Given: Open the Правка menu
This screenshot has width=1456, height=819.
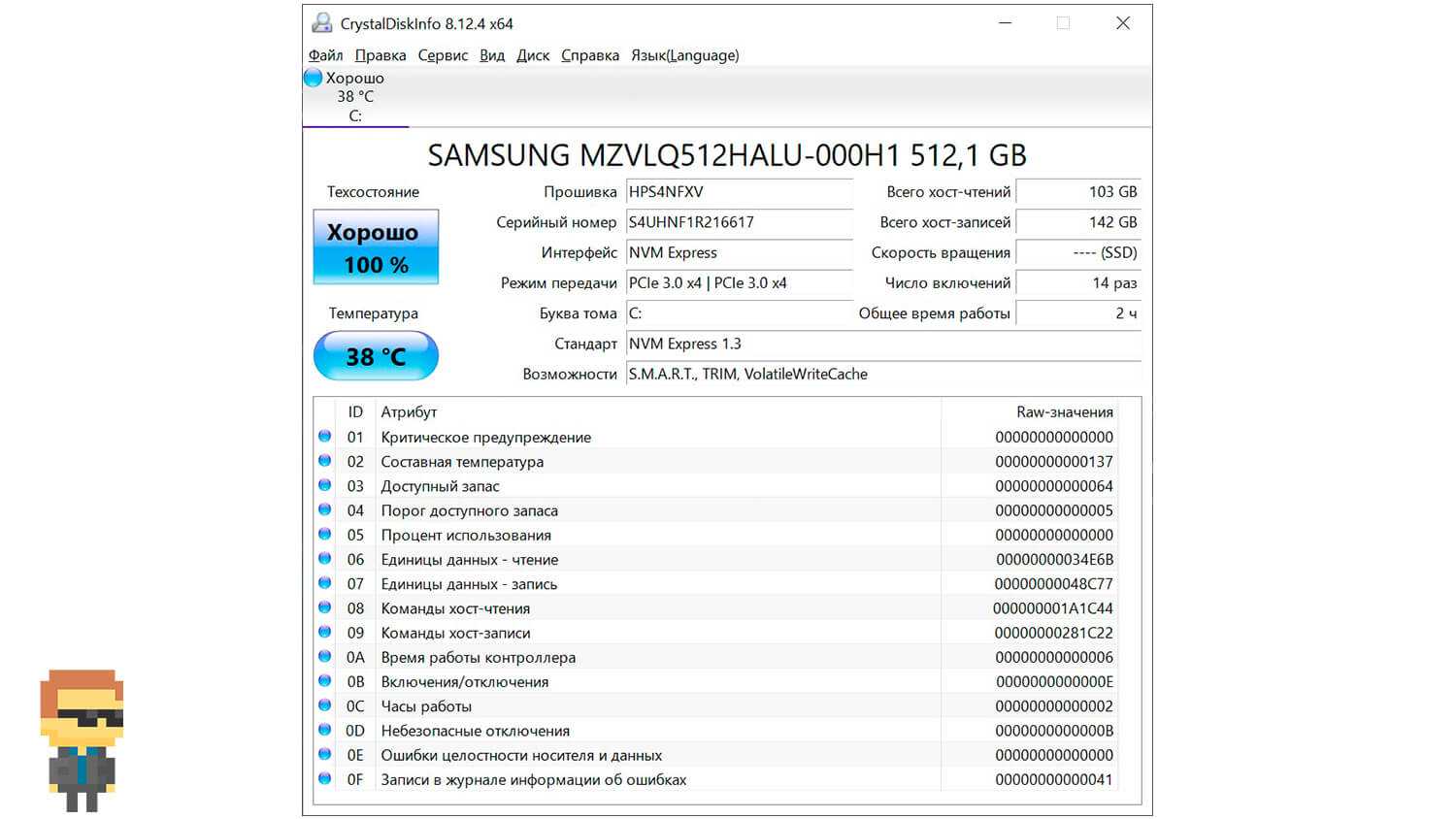Looking at the screenshot, I should (380, 55).
